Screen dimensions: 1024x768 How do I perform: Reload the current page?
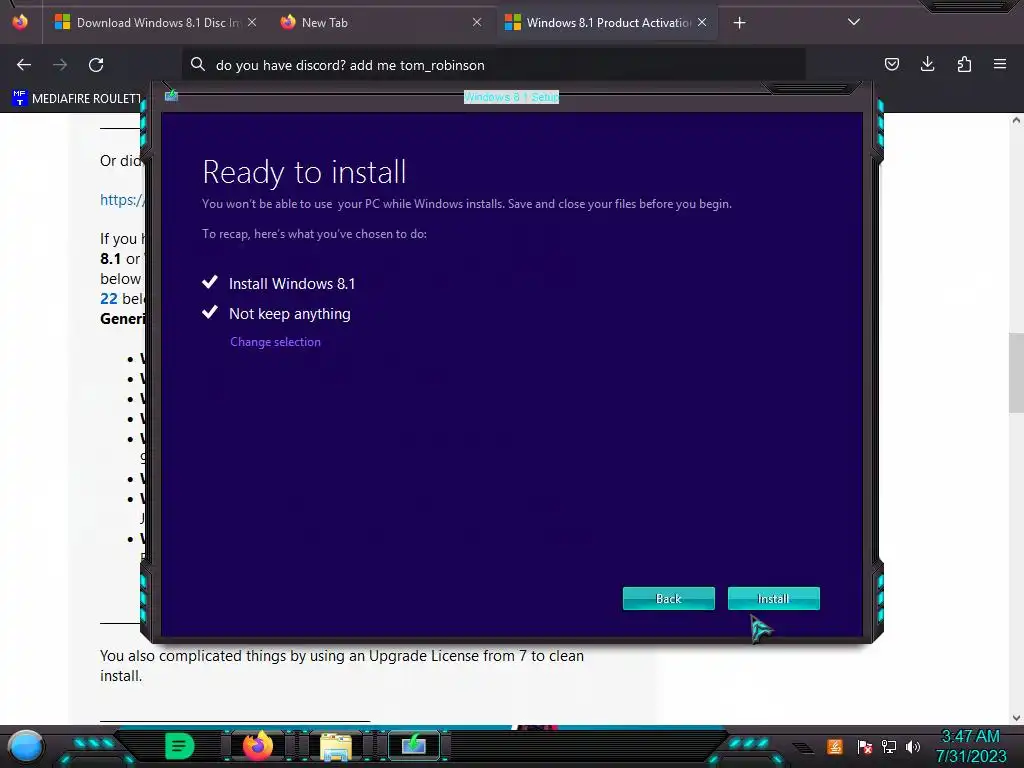click(x=96, y=65)
